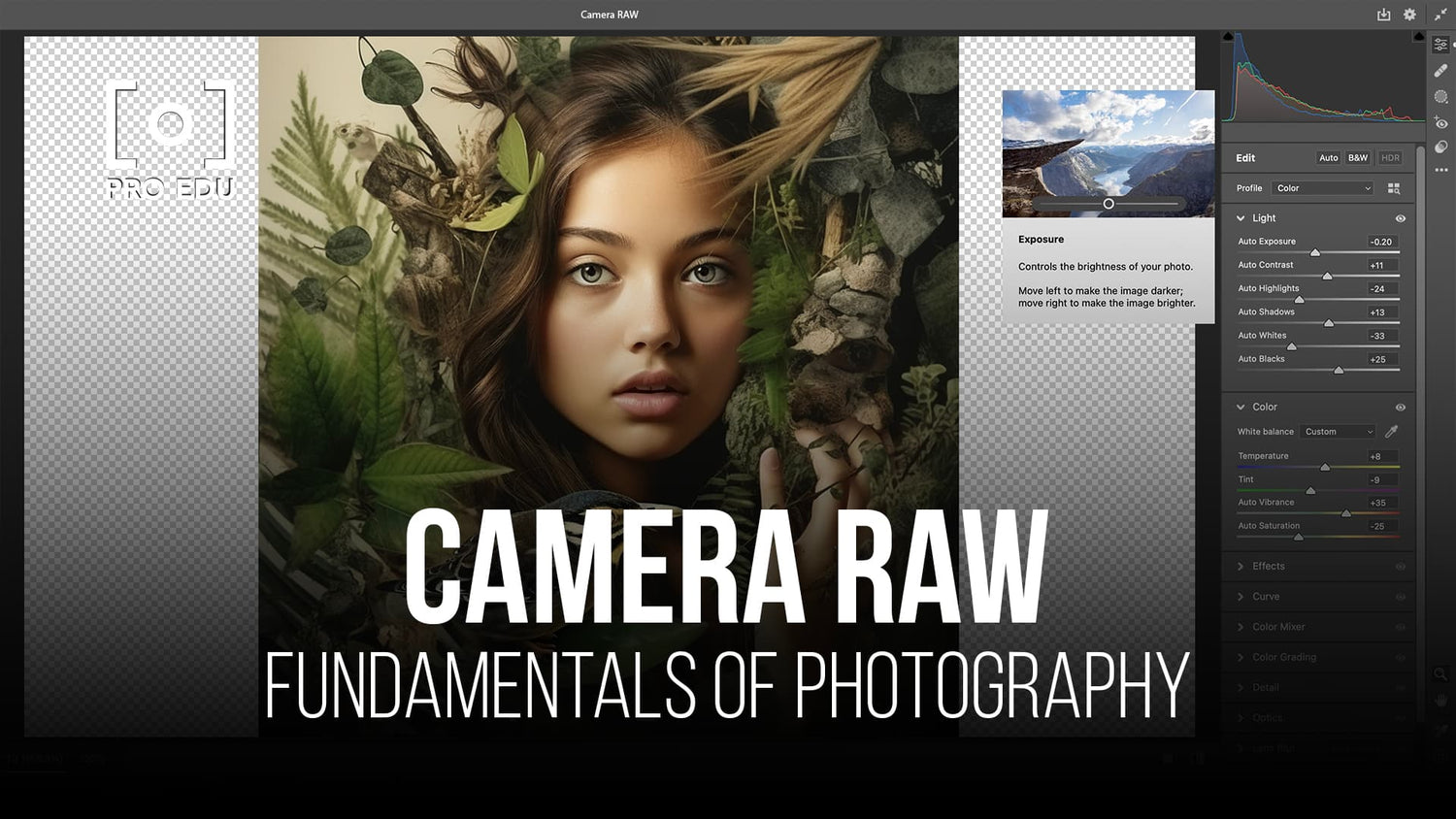Image resolution: width=1456 pixels, height=819 pixels.
Task: Open the Profile Browser icon
Action: [x=1395, y=188]
